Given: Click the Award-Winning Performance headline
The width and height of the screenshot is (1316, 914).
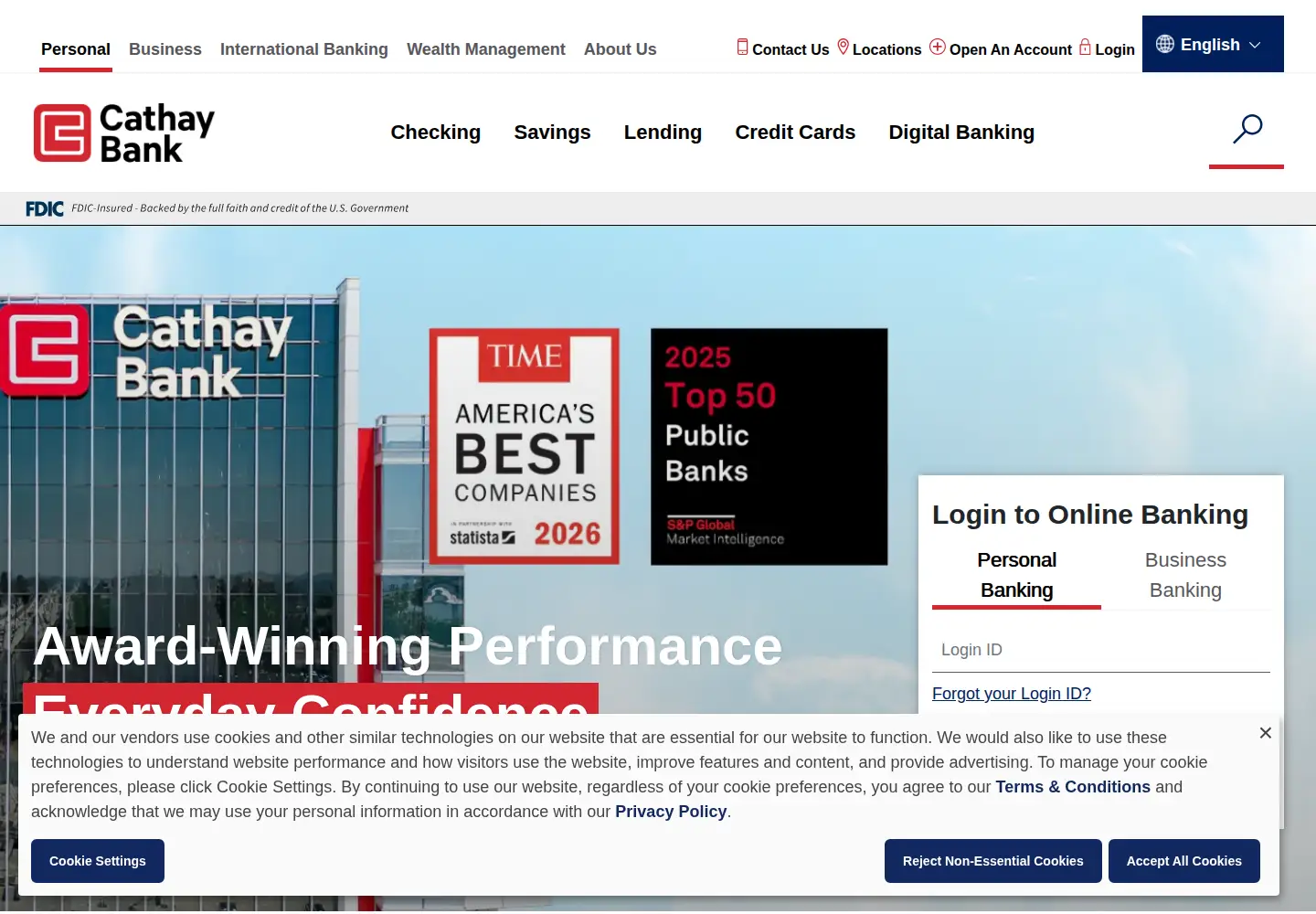Looking at the screenshot, I should (408, 646).
